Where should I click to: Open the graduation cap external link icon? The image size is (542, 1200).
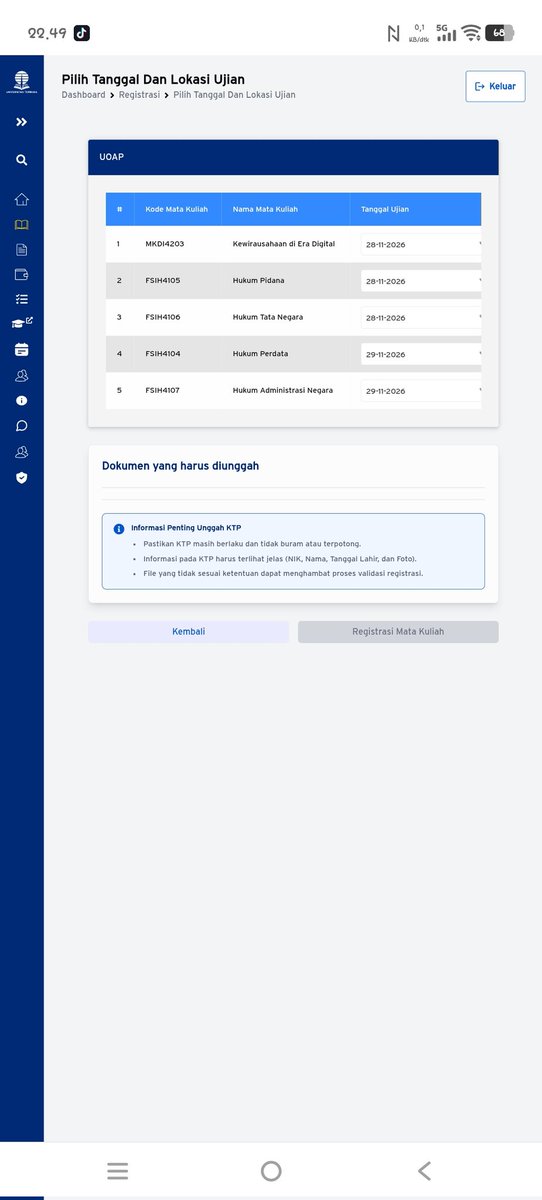22,323
